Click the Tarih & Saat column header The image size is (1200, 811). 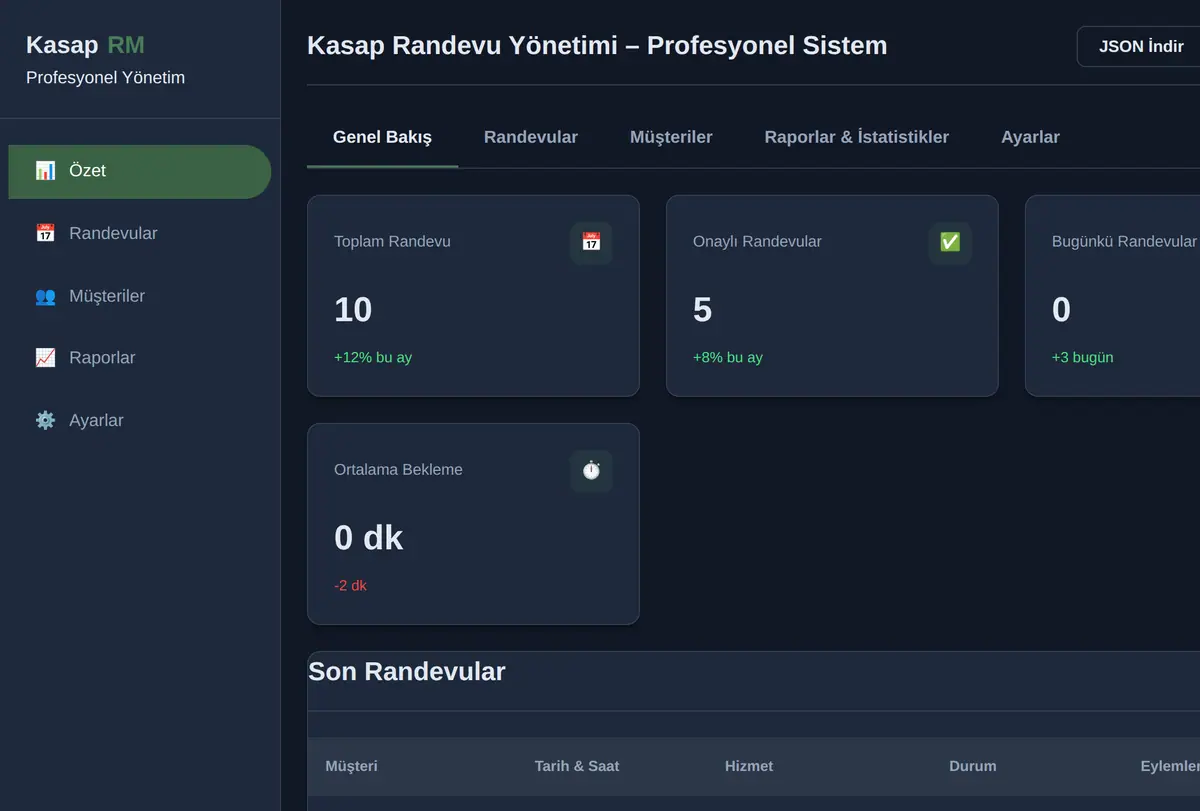[577, 766]
